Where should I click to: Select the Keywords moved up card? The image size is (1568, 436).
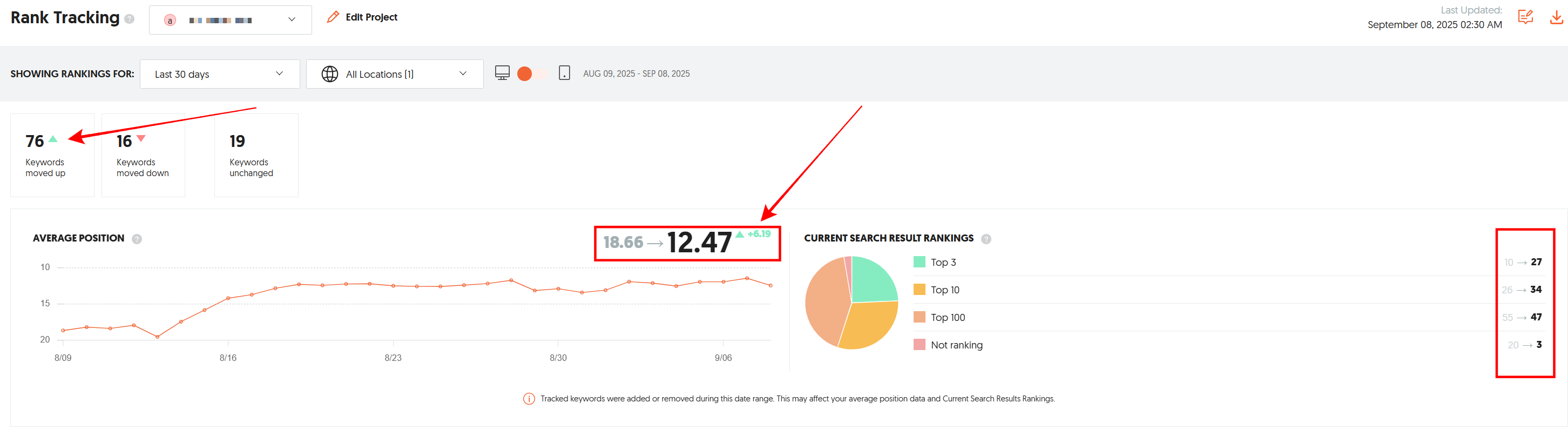(x=52, y=155)
